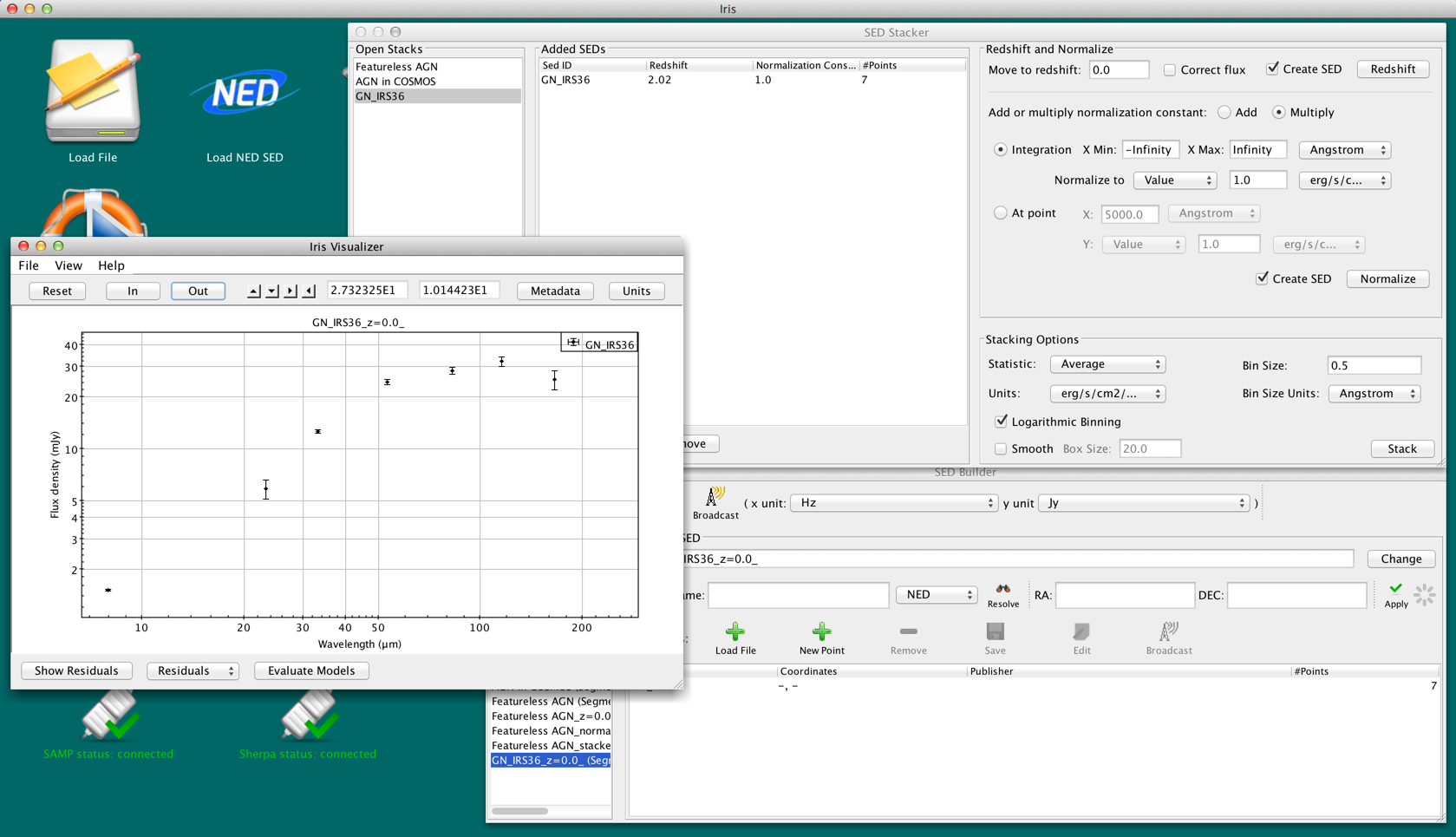Open the Load File desktop icon
Screen dimensions: 1456x837
tap(93, 91)
